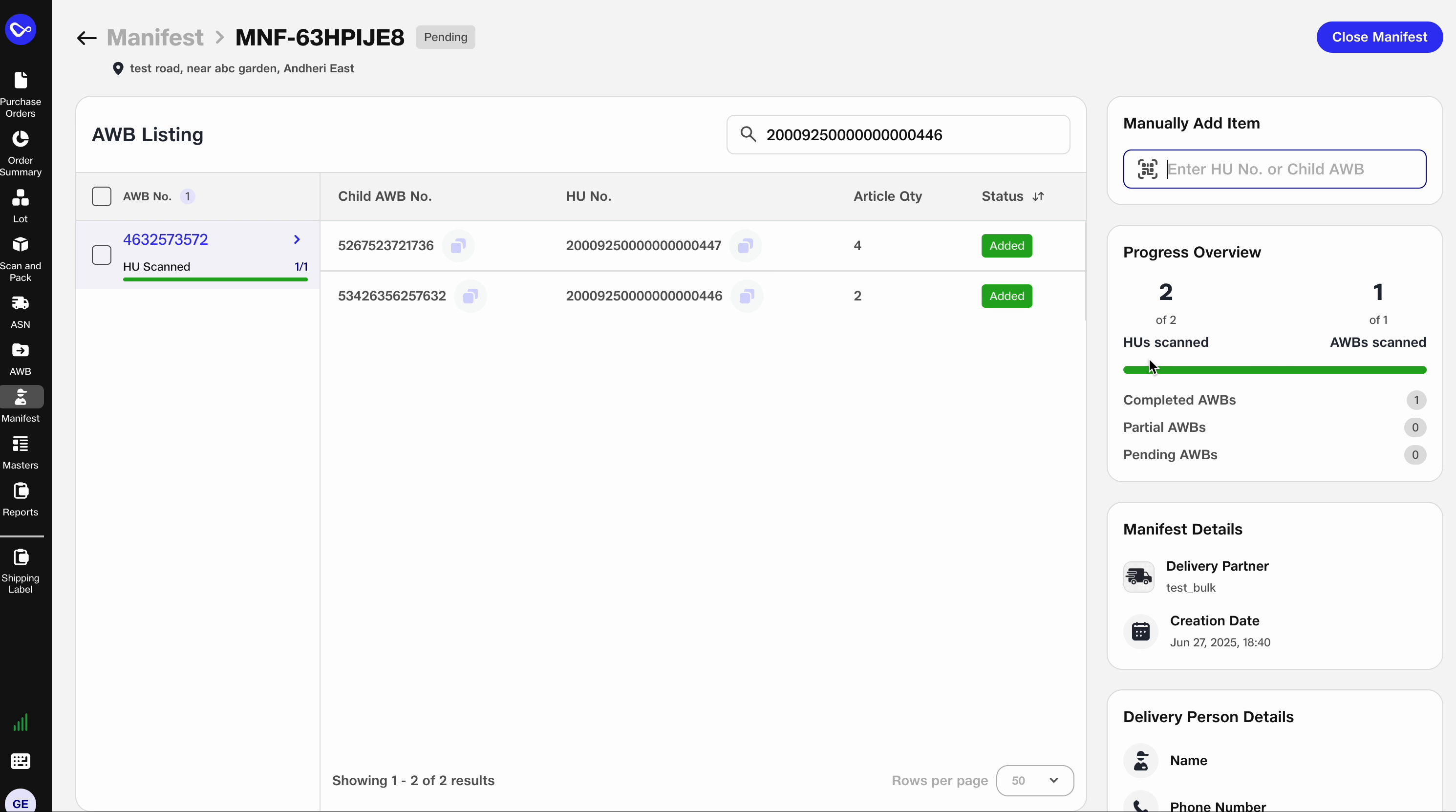The height and width of the screenshot is (812, 1456).
Task: Expand the AWB 4632573572 row
Action: 297,239
